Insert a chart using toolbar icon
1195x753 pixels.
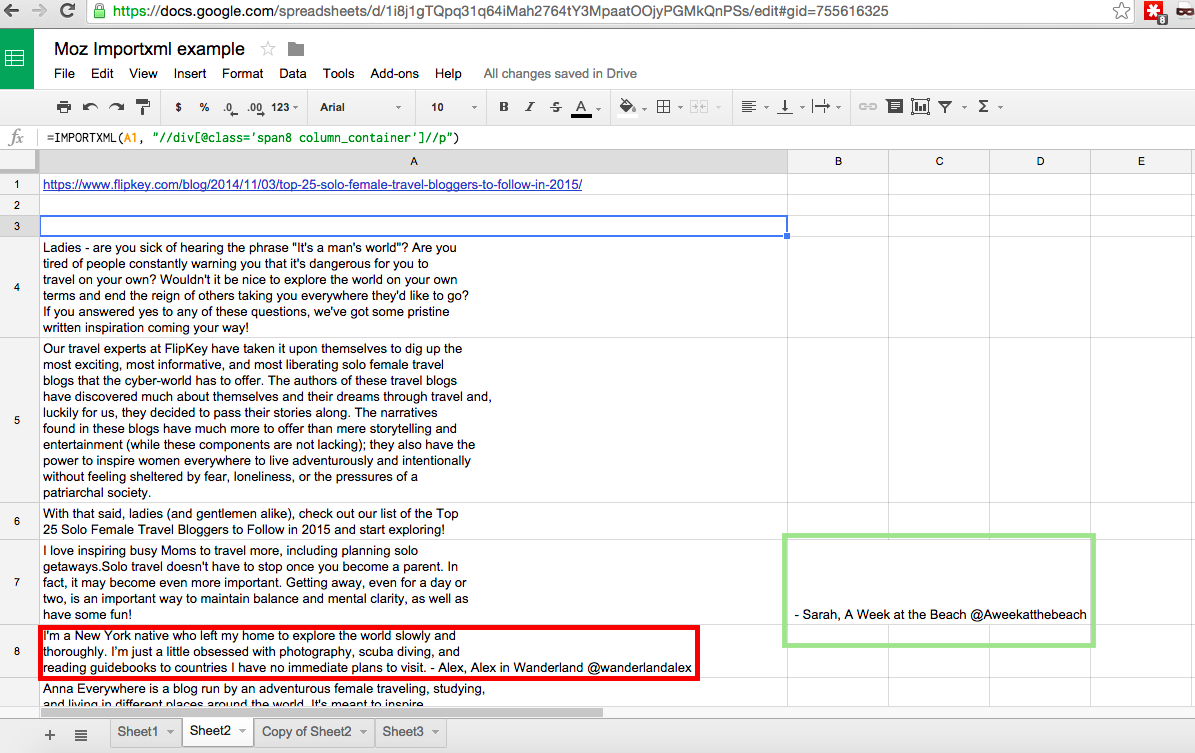point(920,107)
